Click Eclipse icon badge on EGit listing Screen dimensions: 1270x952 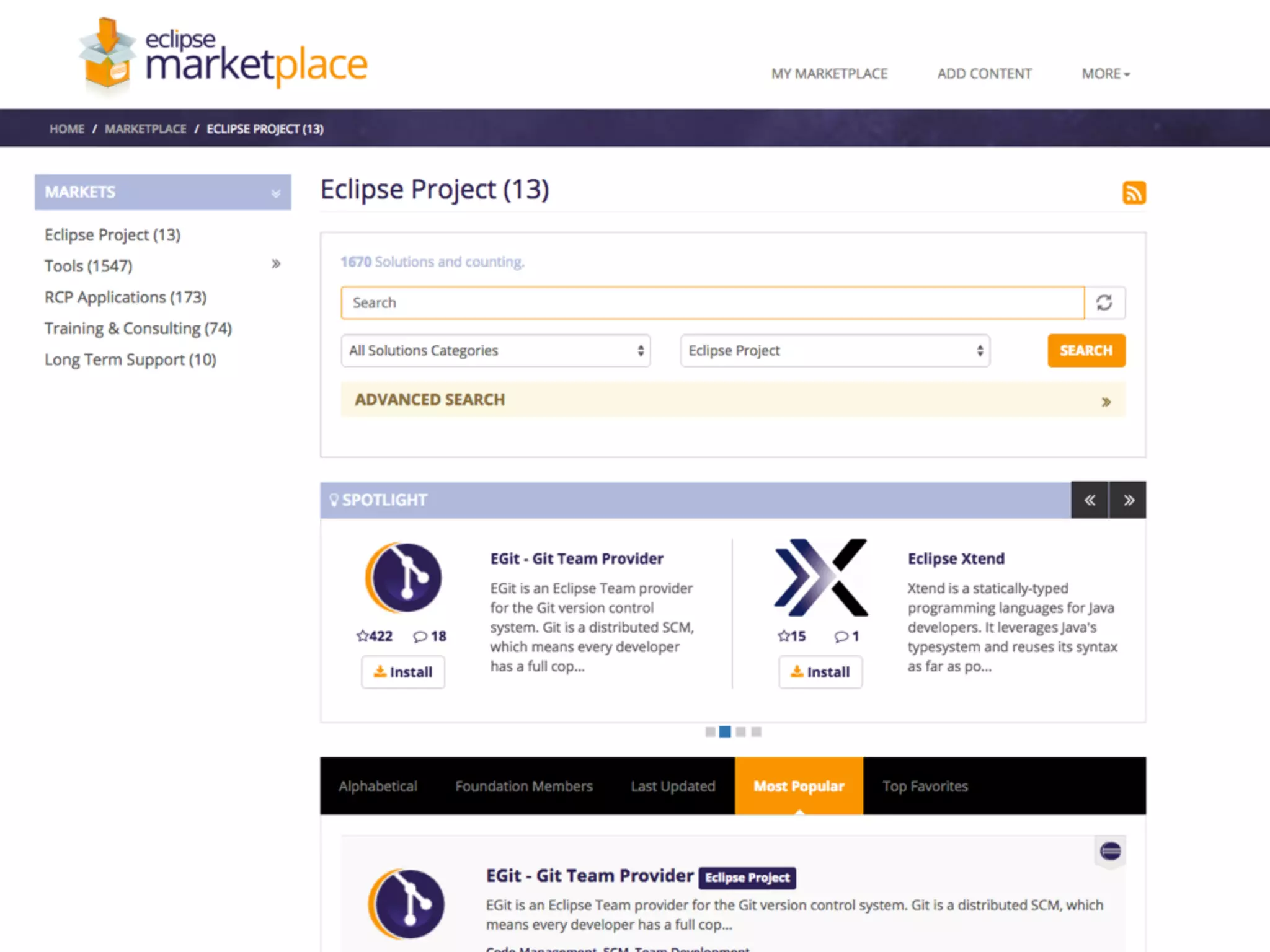[1110, 851]
